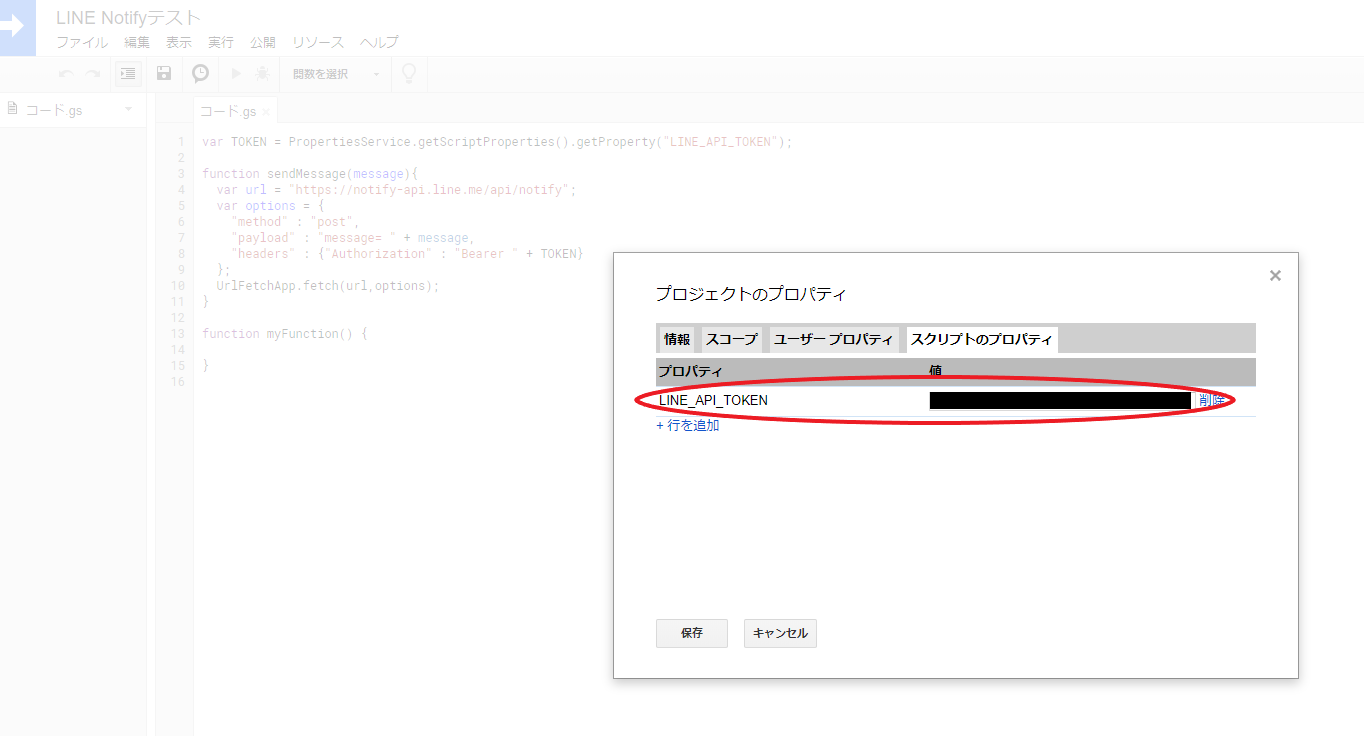
Task: Click the notify-api.line.me URL code line
Action: point(397,190)
